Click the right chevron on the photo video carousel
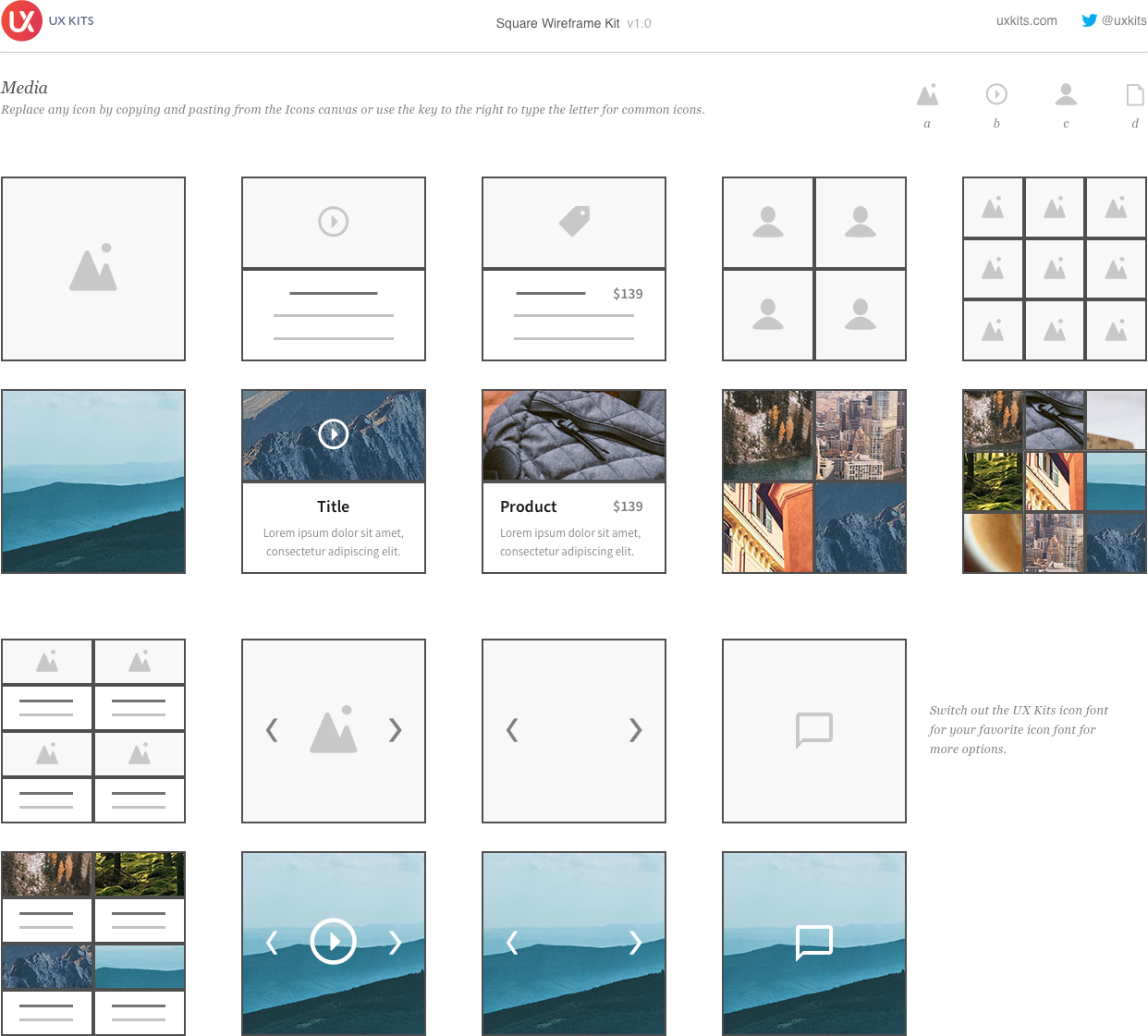This screenshot has height=1036, width=1148. (x=396, y=943)
